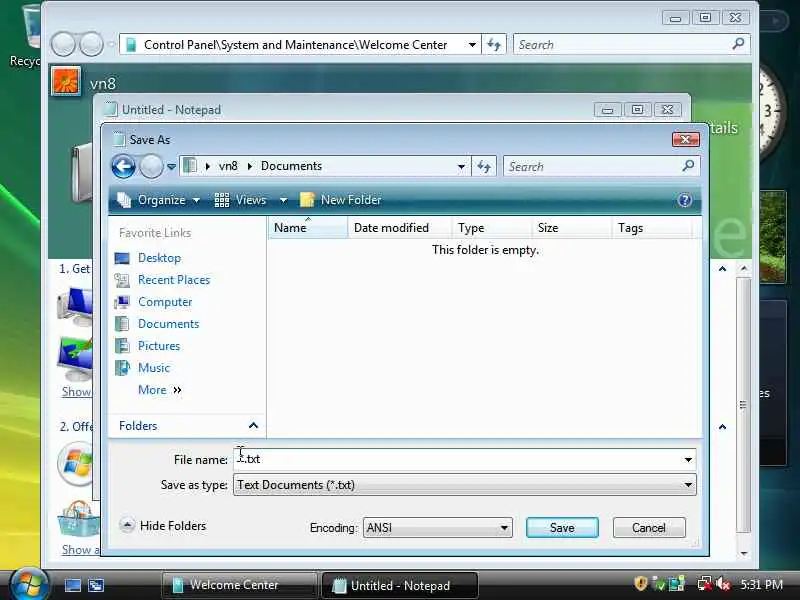The height and width of the screenshot is (600, 800).
Task: Collapse with Hide Folders button
Action: [162, 526]
